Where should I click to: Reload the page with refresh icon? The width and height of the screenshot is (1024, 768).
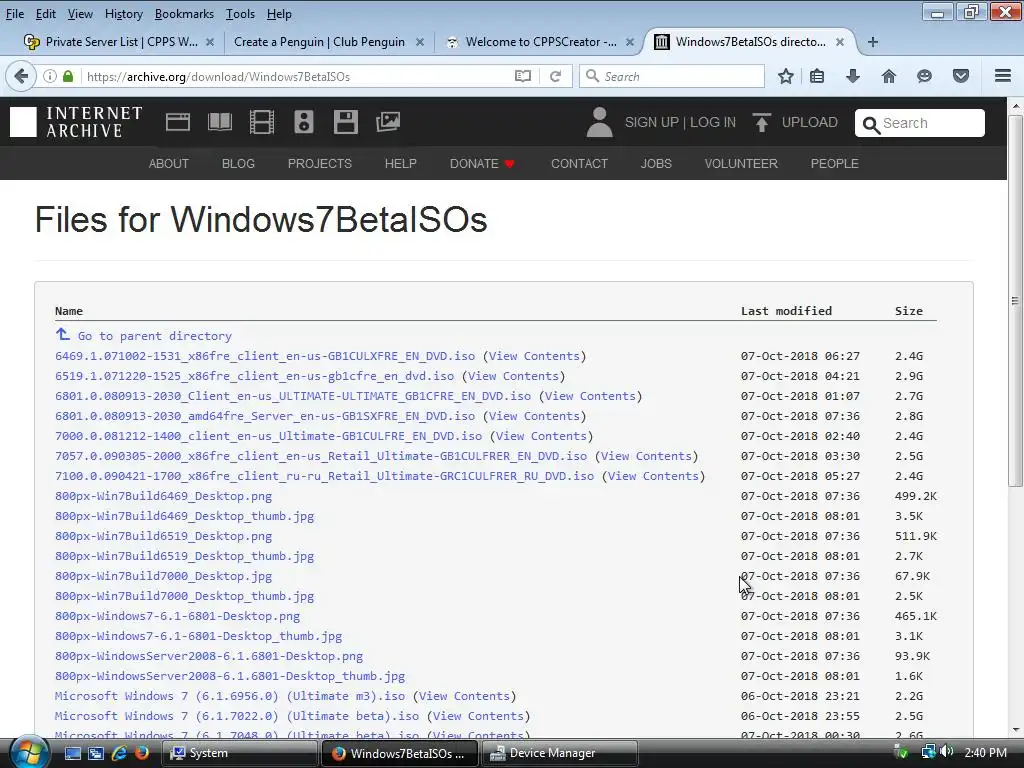[556, 76]
